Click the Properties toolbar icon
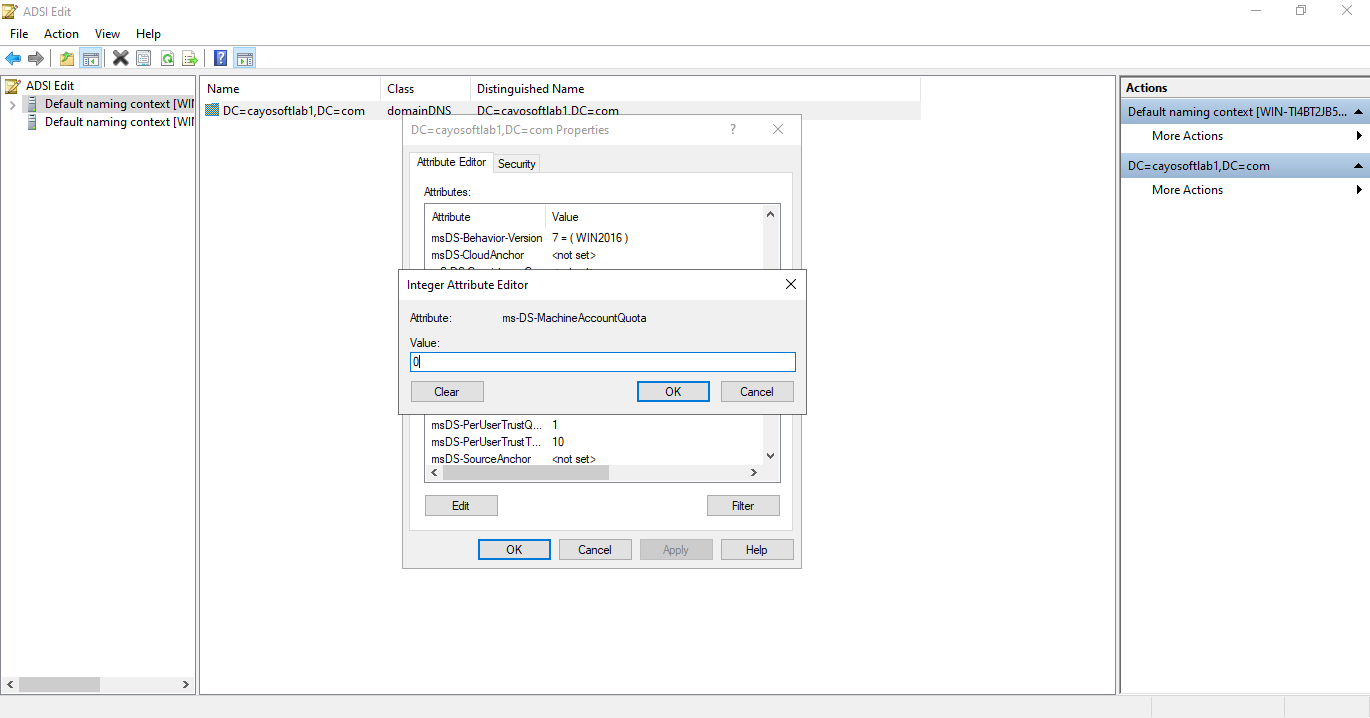1370x718 pixels. (x=144, y=58)
